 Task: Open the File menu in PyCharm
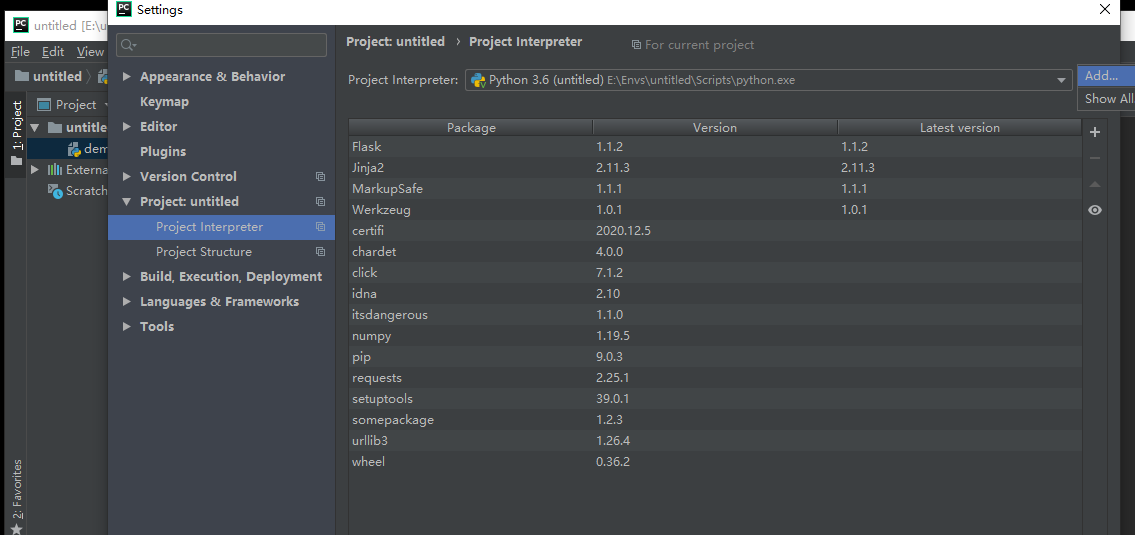click(x=20, y=51)
